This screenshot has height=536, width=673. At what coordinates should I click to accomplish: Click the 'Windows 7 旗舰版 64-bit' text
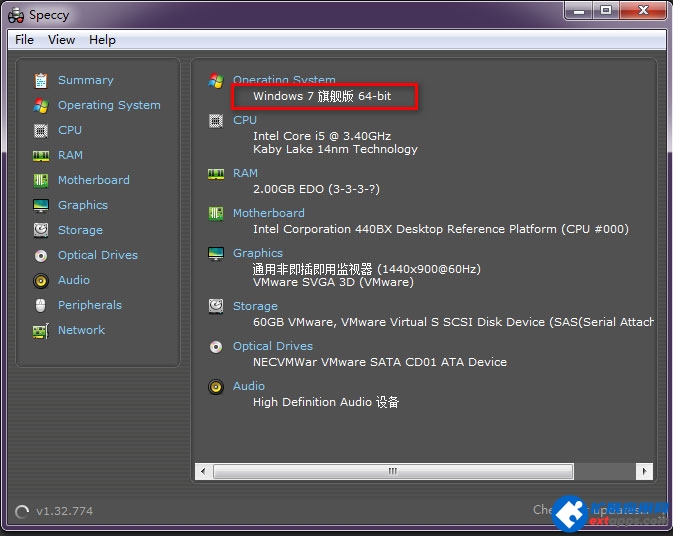pyautogui.click(x=322, y=96)
